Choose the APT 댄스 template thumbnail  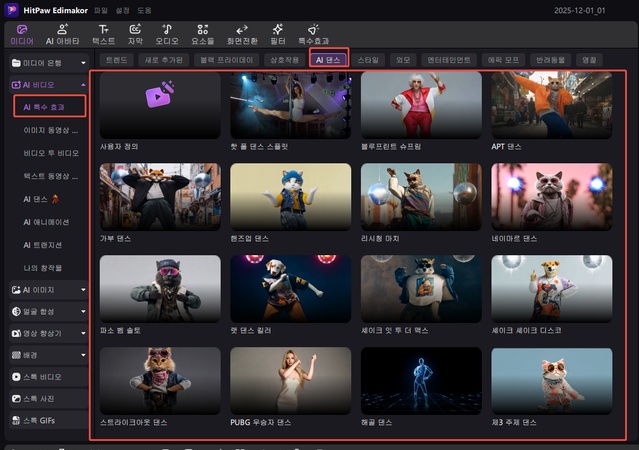[x=551, y=105]
